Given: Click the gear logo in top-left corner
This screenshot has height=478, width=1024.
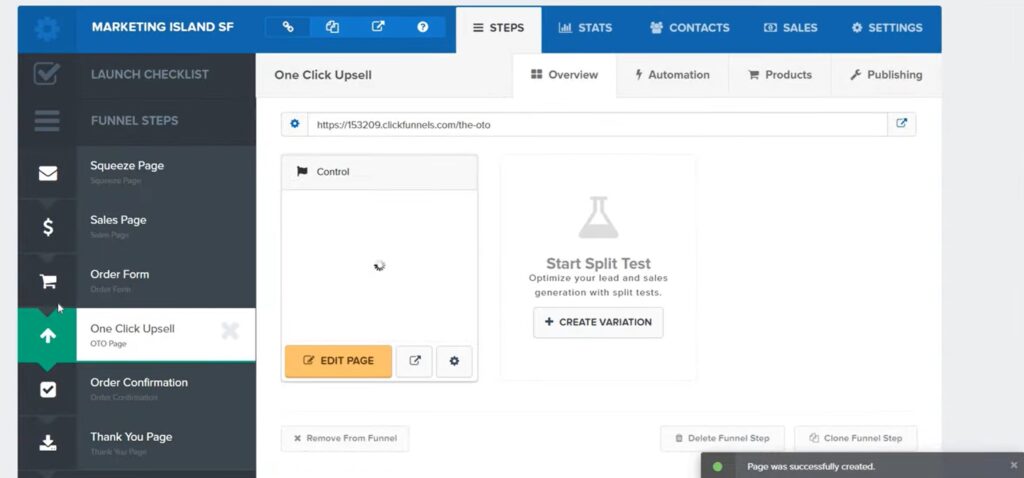Looking at the screenshot, I should point(47,29).
